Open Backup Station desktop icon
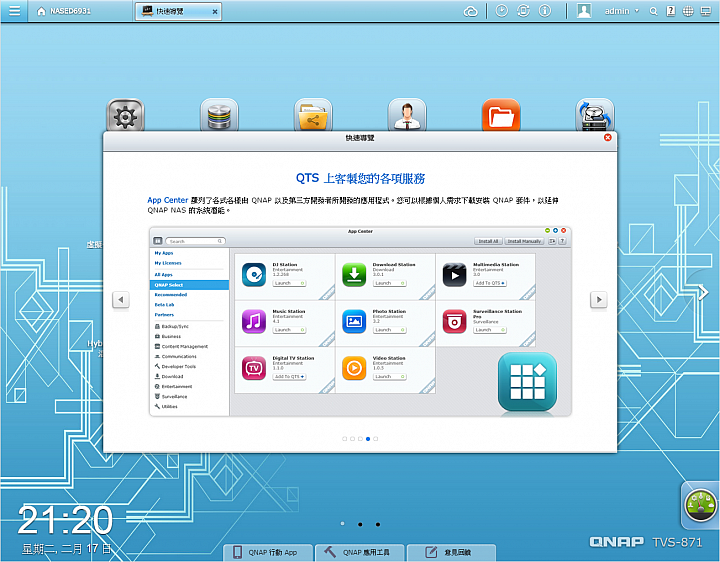Viewport: 720px width, 562px height. [595, 115]
